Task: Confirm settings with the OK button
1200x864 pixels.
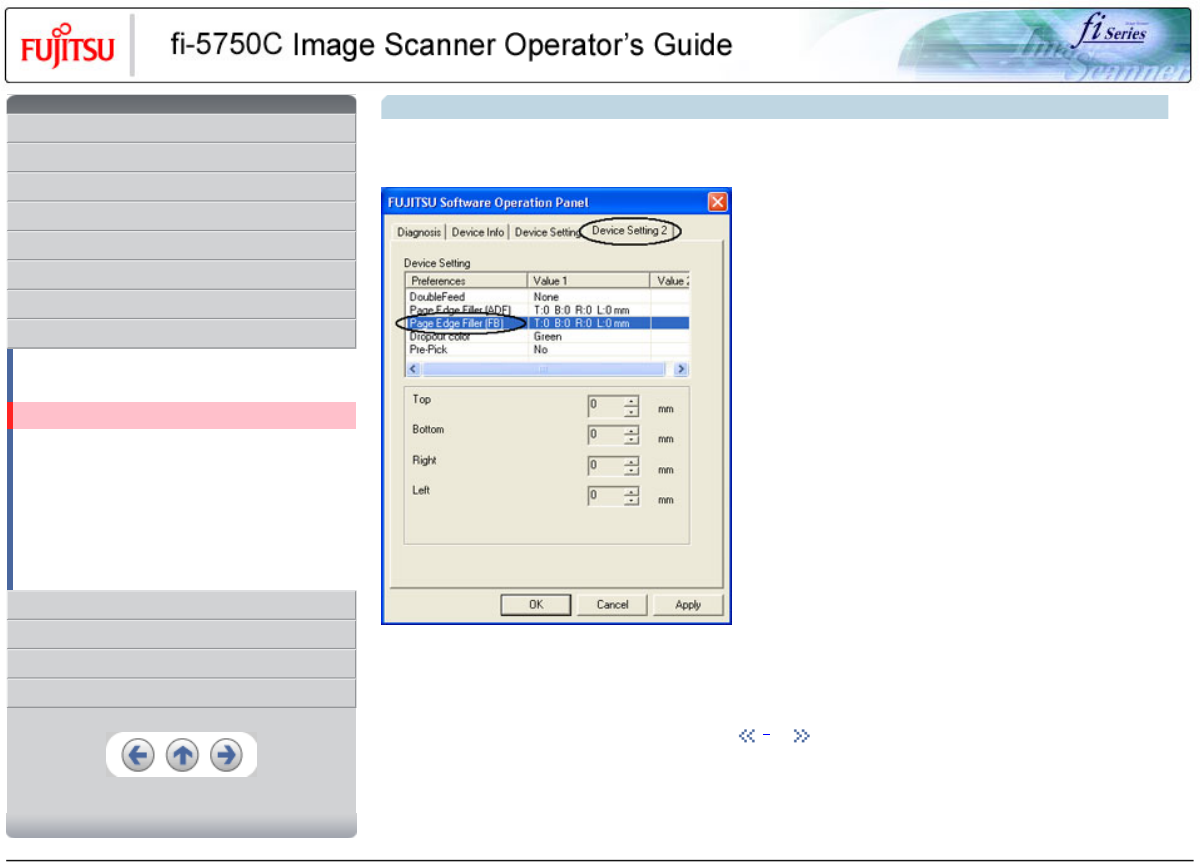Action: click(x=536, y=605)
